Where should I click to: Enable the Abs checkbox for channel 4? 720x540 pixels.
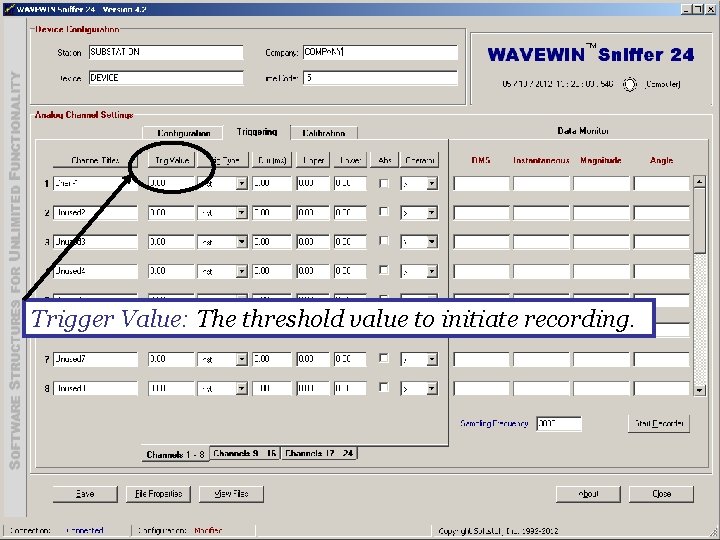click(383, 270)
